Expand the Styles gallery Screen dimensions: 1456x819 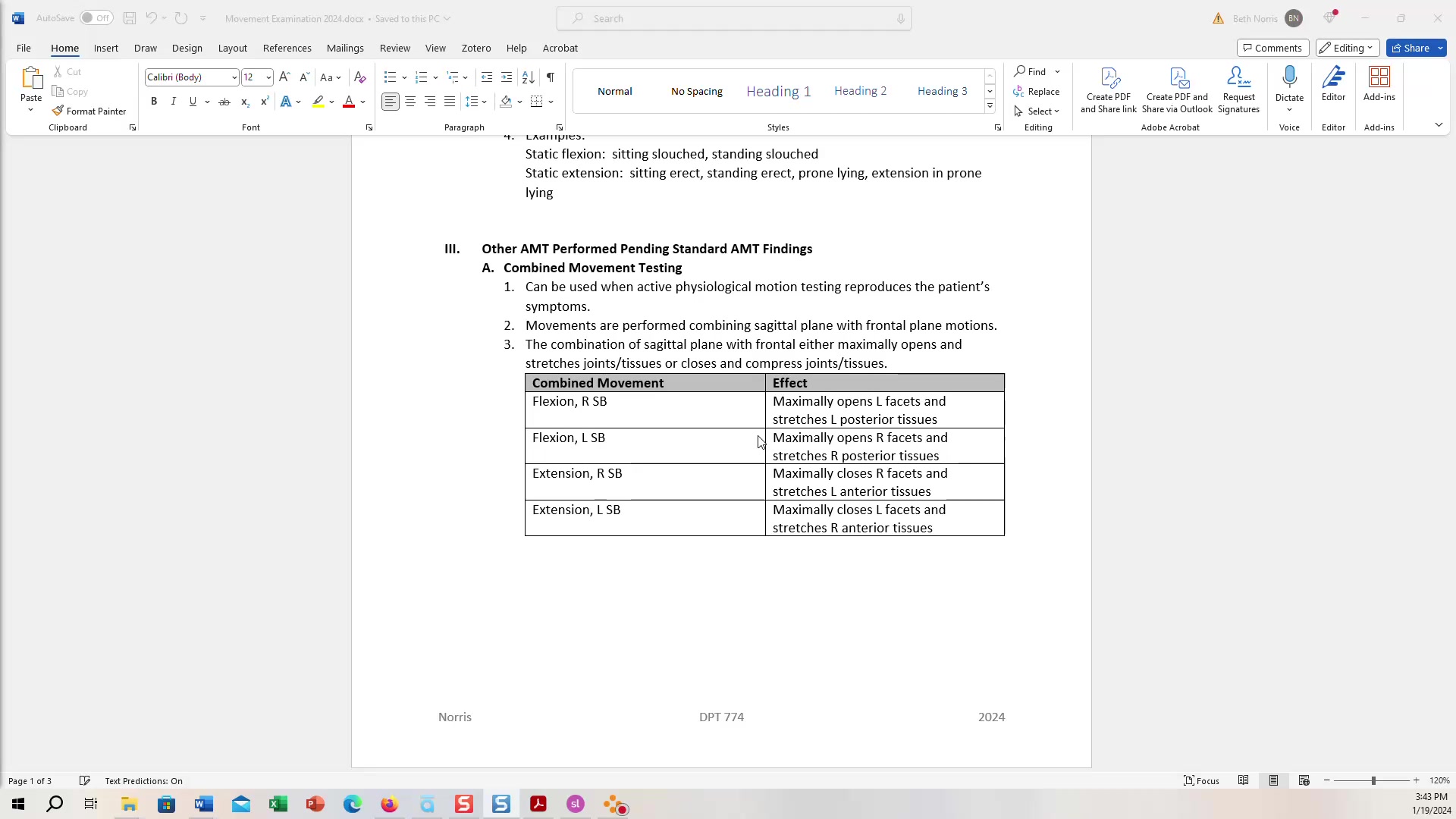click(990, 106)
